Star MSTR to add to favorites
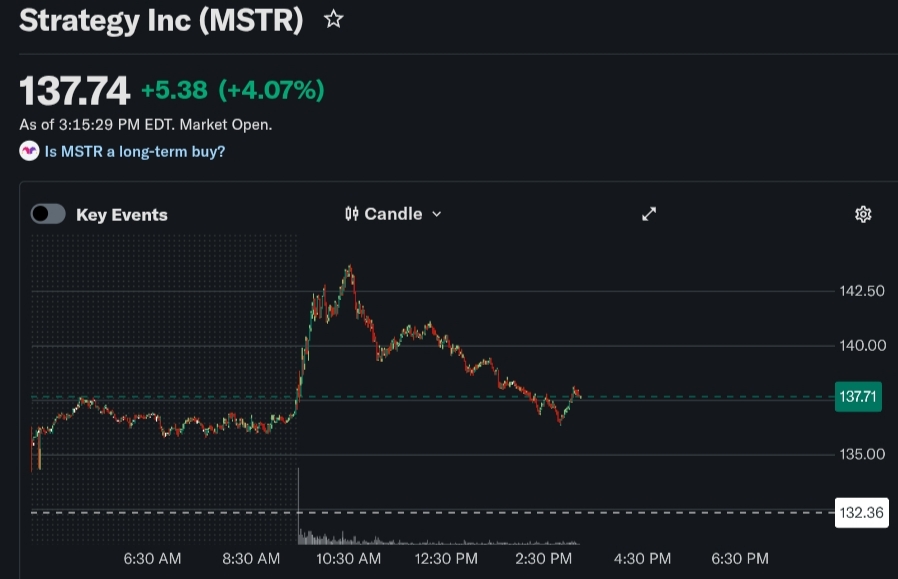Screen dimensions: 898x579 point(332,18)
